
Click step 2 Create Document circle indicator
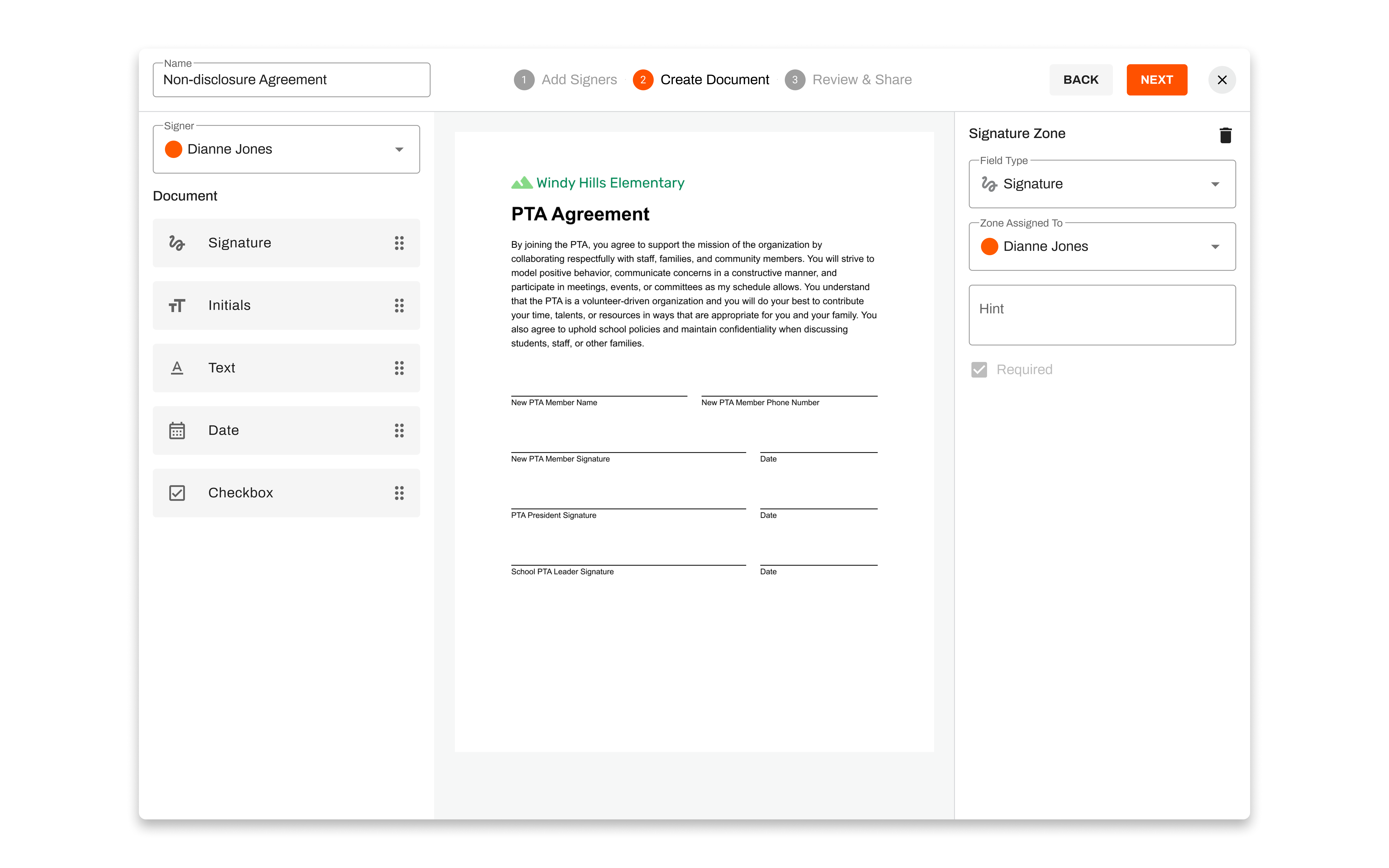pyautogui.click(x=643, y=79)
